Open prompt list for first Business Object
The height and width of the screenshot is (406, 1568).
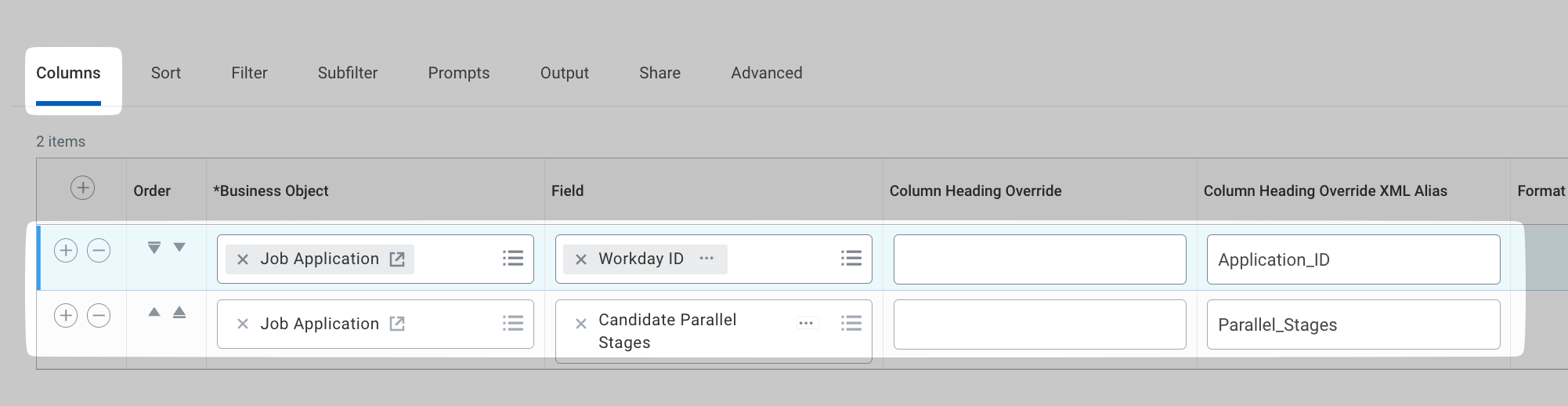click(513, 259)
